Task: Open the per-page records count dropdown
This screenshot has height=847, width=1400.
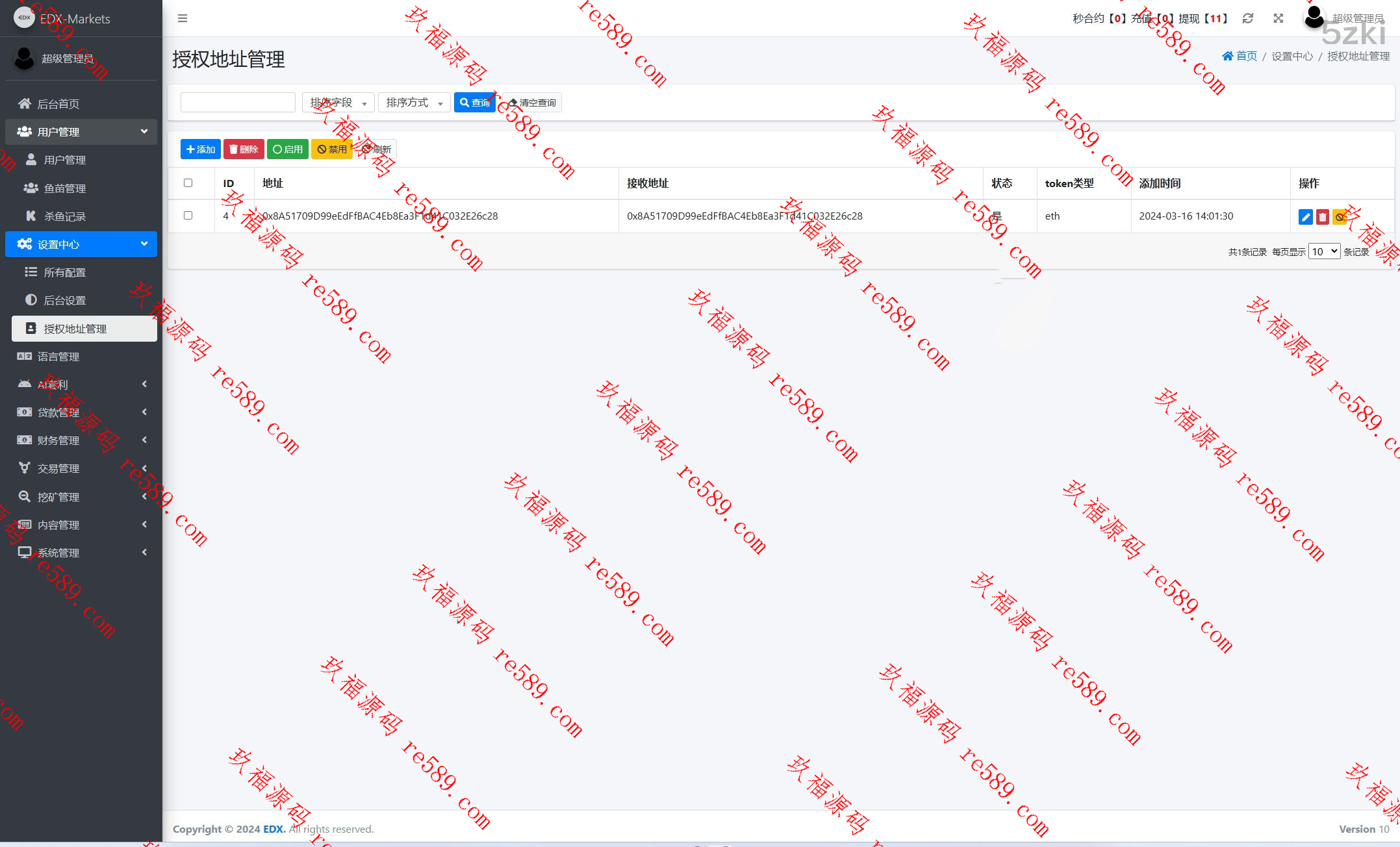Action: 1324,251
